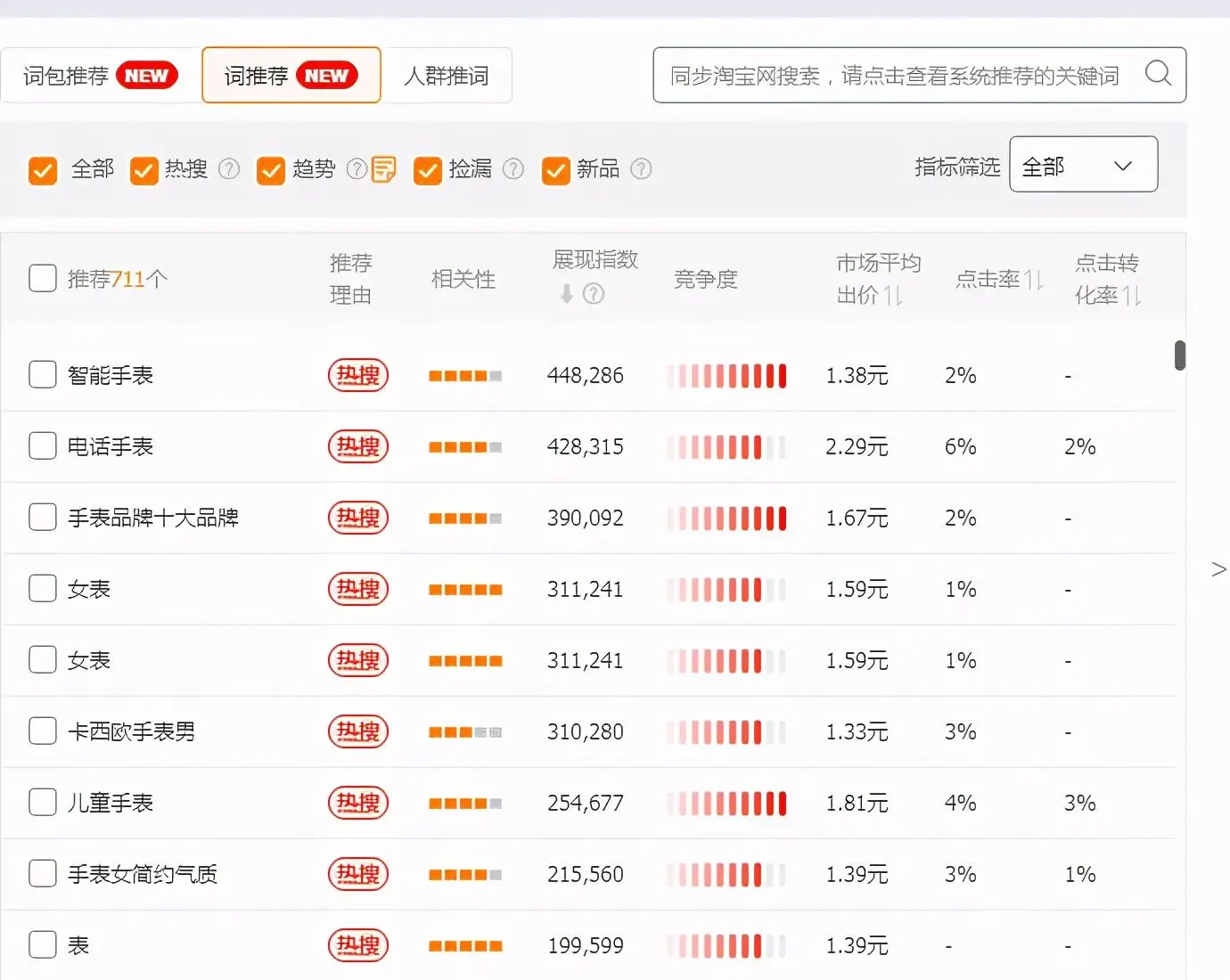Open help icon next to 新品
Image resolution: width=1230 pixels, height=980 pixels.
click(641, 168)
